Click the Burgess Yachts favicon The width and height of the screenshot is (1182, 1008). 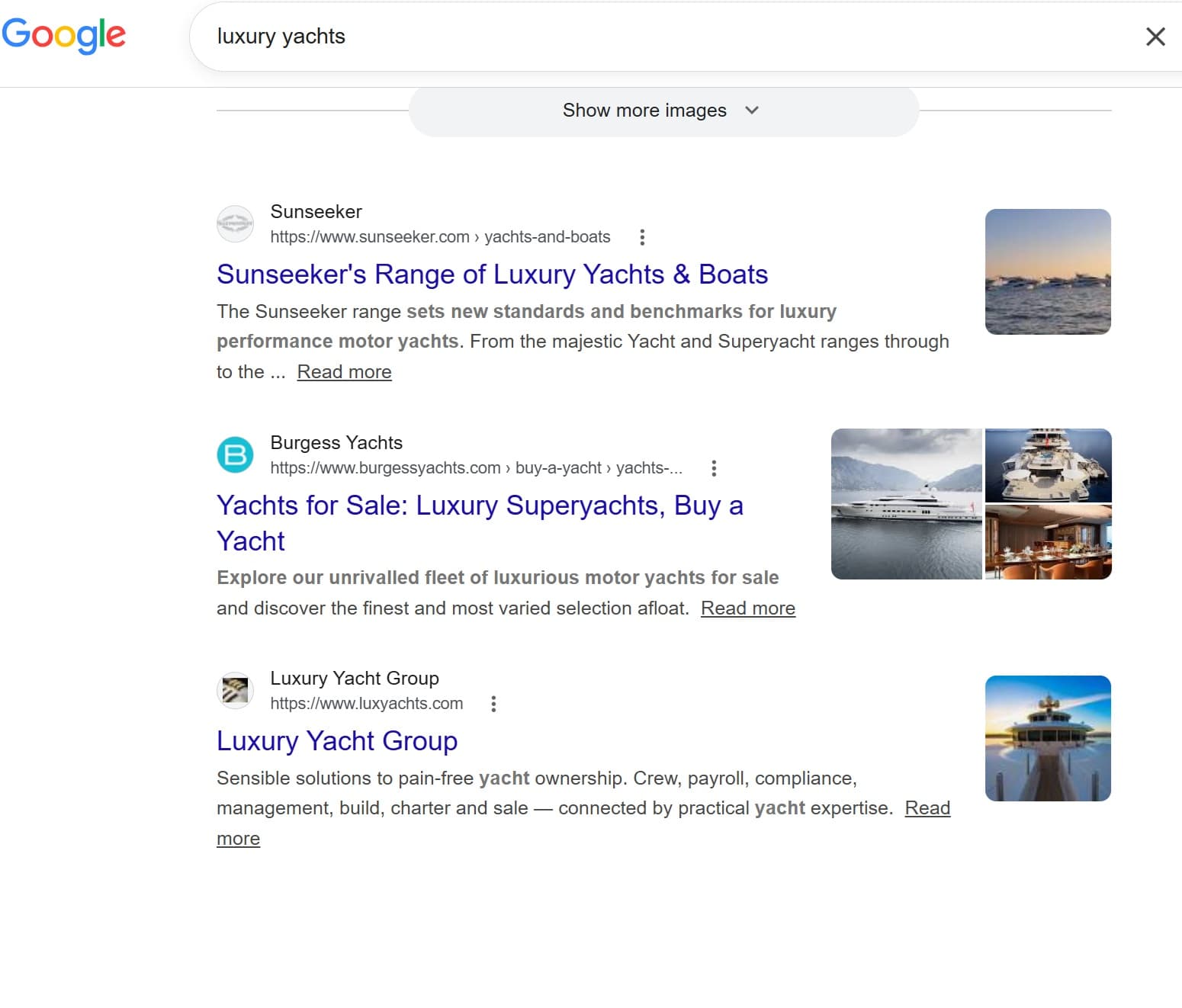tap(235, 455)
